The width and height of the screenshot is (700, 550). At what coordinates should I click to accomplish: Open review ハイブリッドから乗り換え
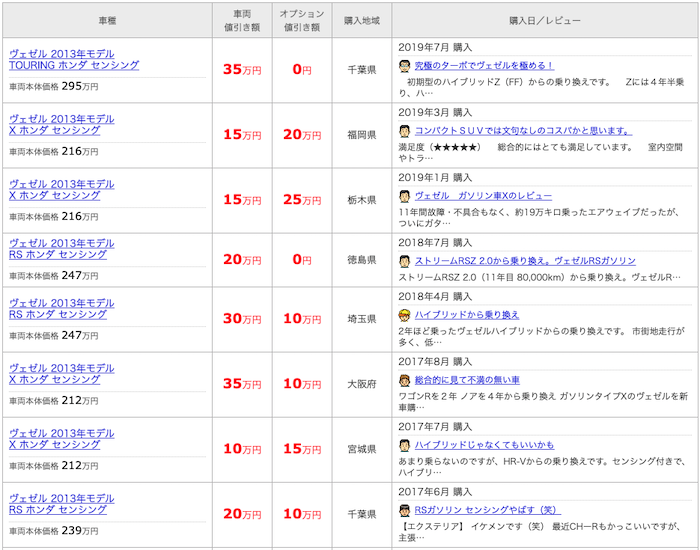pyautogui.click(x=467, y=315)
